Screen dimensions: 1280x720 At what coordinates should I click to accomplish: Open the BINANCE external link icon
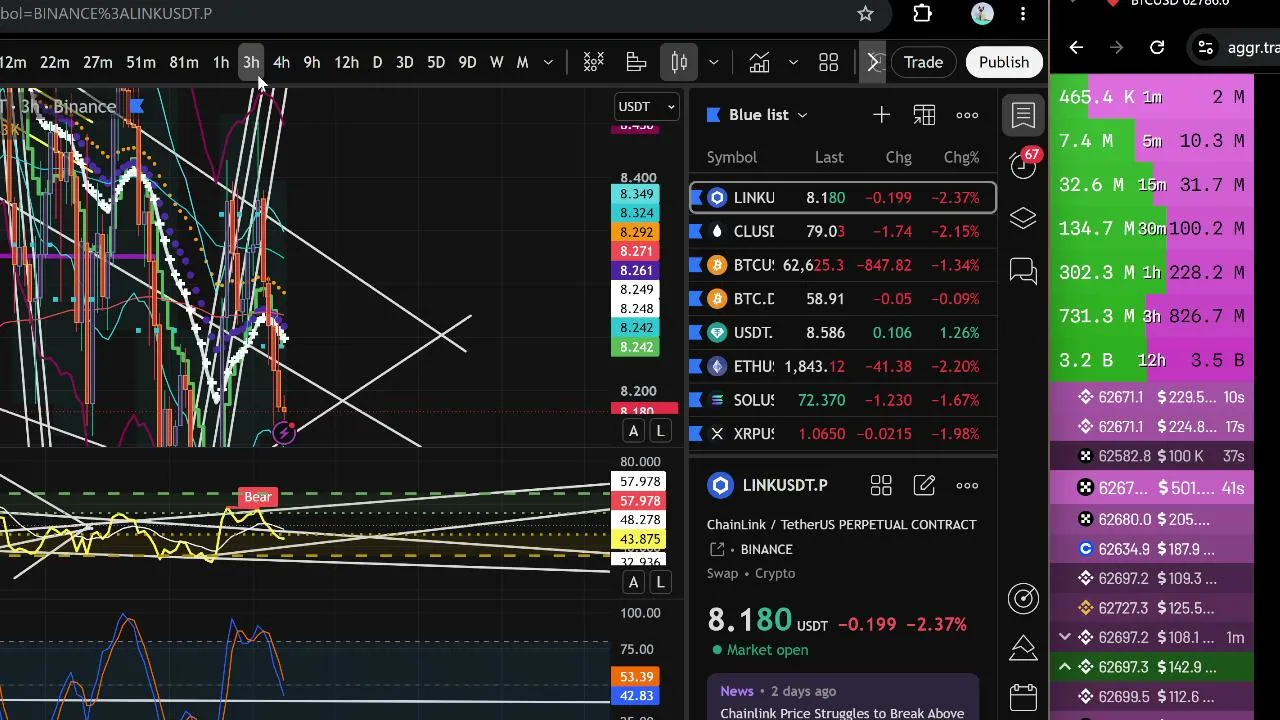tap(717, 549)
